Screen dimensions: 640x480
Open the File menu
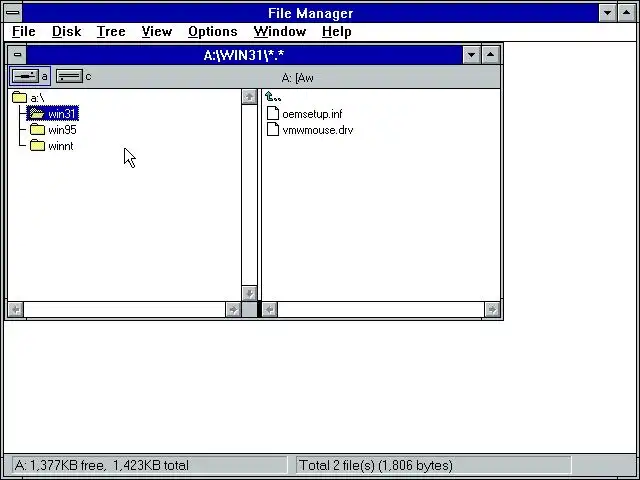click(x=24, y=31)
